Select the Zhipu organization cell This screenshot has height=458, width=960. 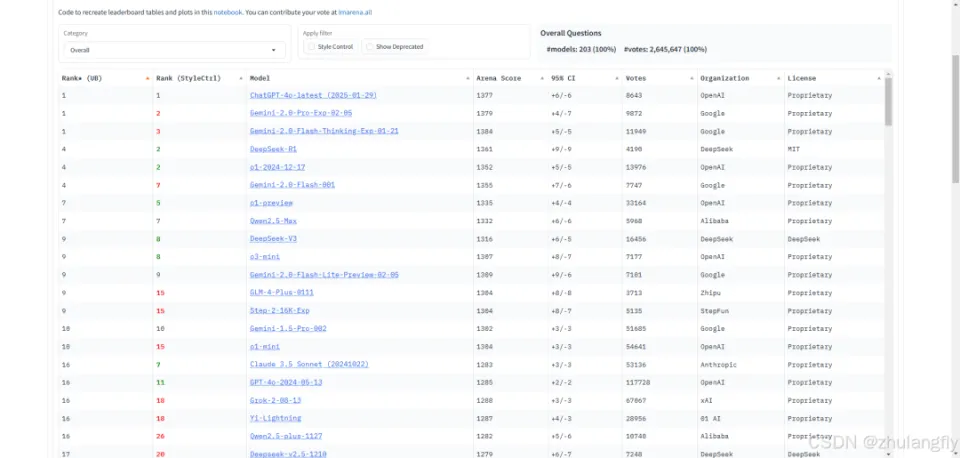(710, 293)
